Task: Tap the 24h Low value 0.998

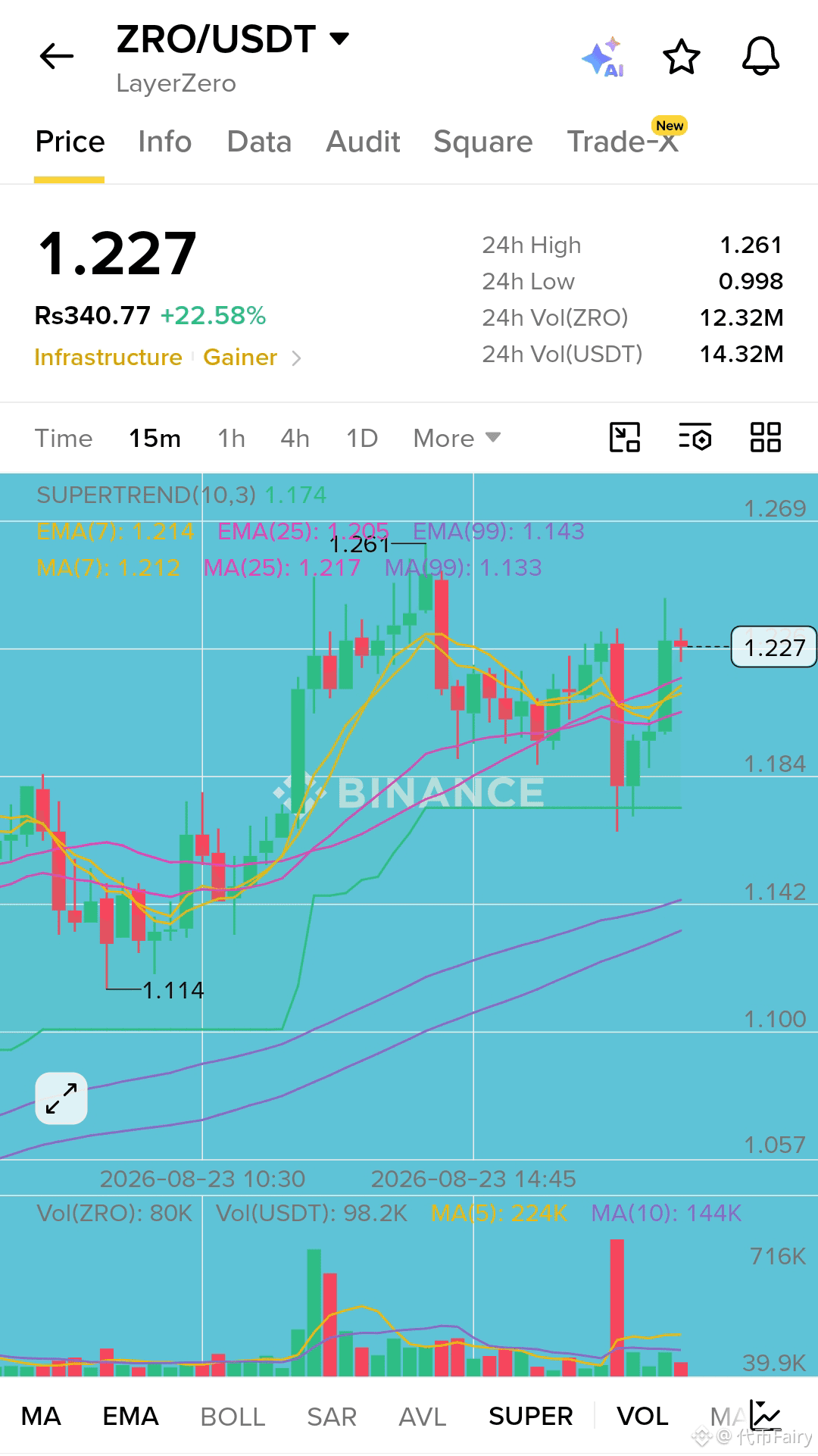Action: tap(751, 281)
